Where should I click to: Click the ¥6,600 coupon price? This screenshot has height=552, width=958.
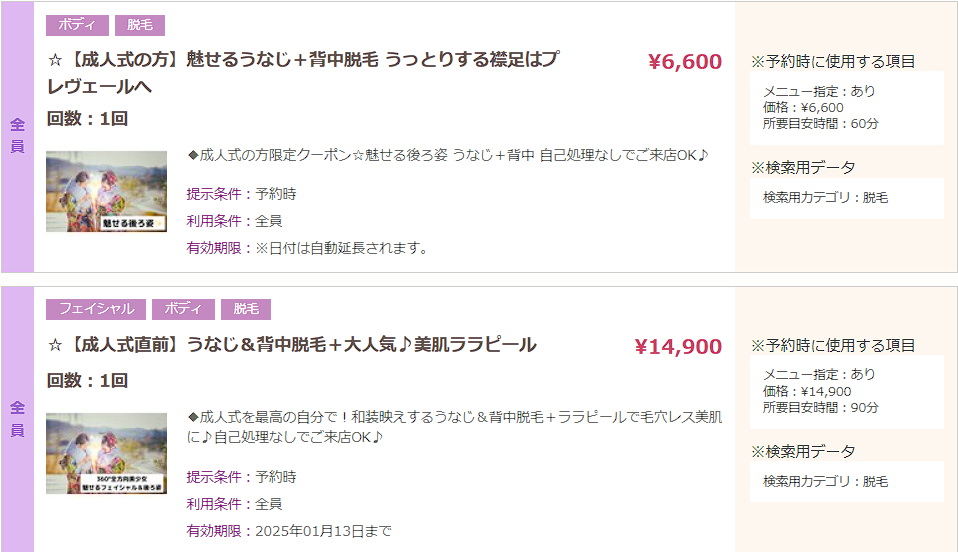pyautogui.click(x=685, y=62)
